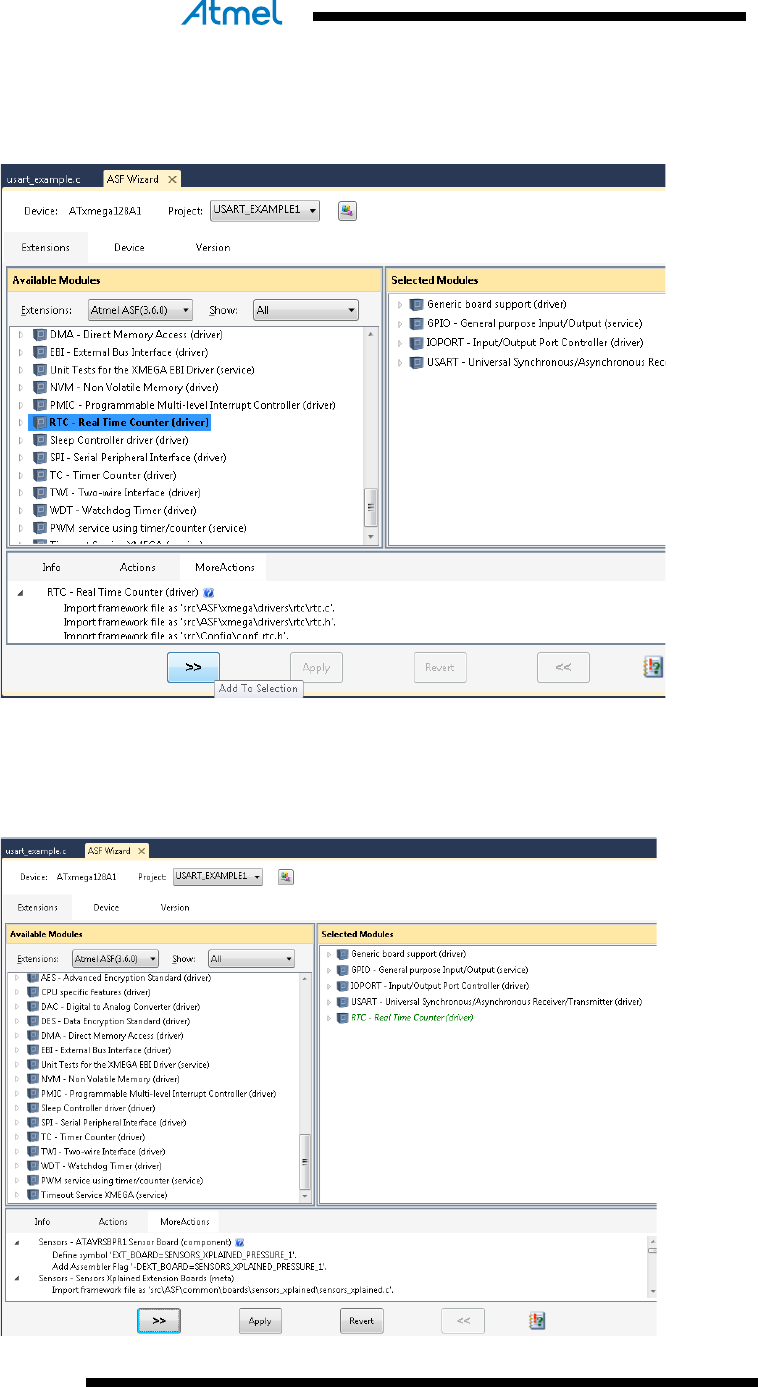Click the icon of the green RTC entry
The width and height of the screenshot is (758, 1387).
(343, 1017)
